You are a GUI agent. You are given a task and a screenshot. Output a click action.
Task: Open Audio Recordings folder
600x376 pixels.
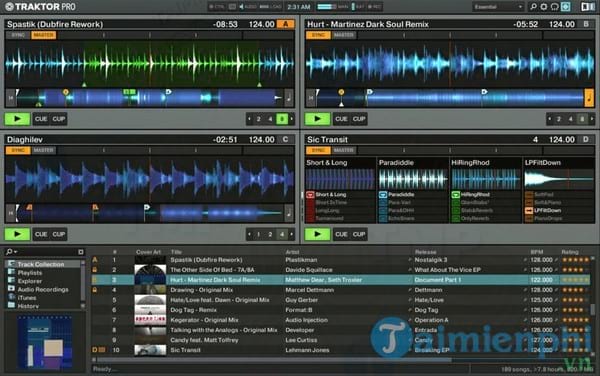43,290
